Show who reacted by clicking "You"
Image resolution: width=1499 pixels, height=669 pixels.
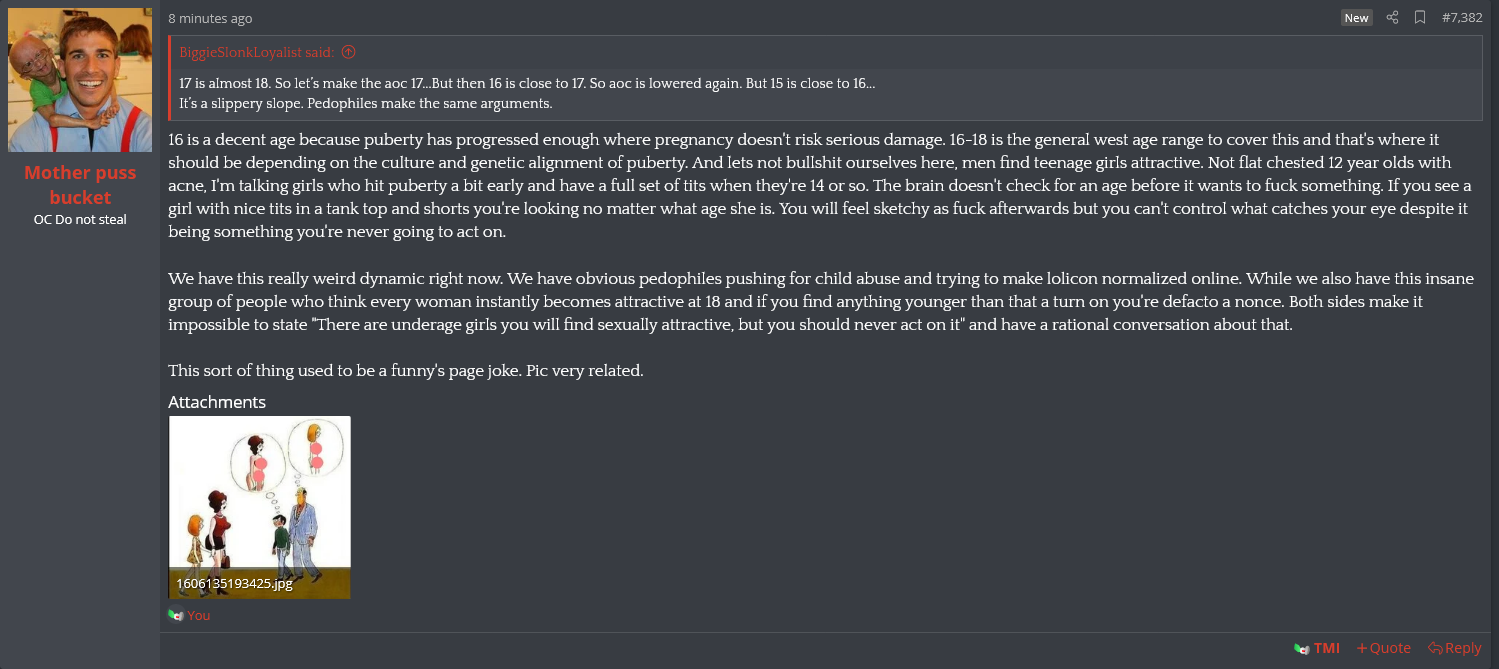click(x=199, y=615)
